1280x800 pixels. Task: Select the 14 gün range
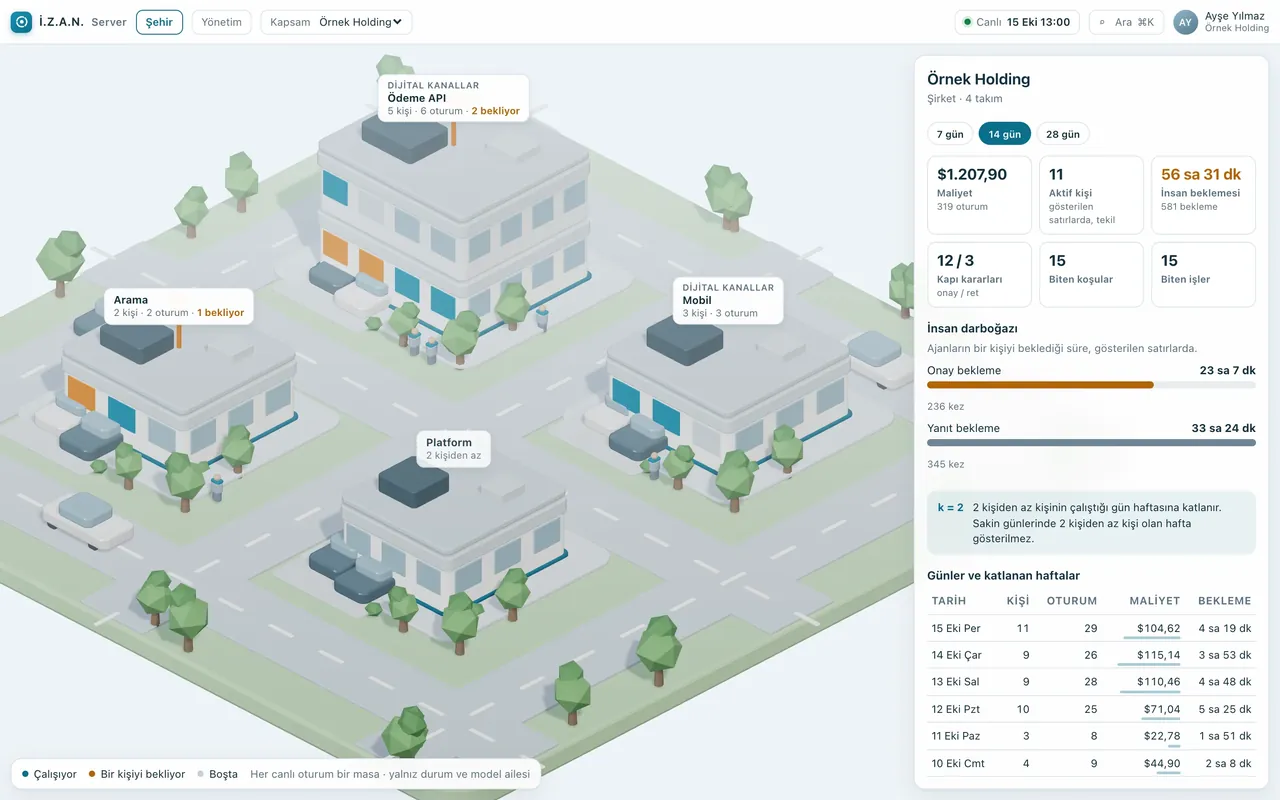coord(1004,134)
